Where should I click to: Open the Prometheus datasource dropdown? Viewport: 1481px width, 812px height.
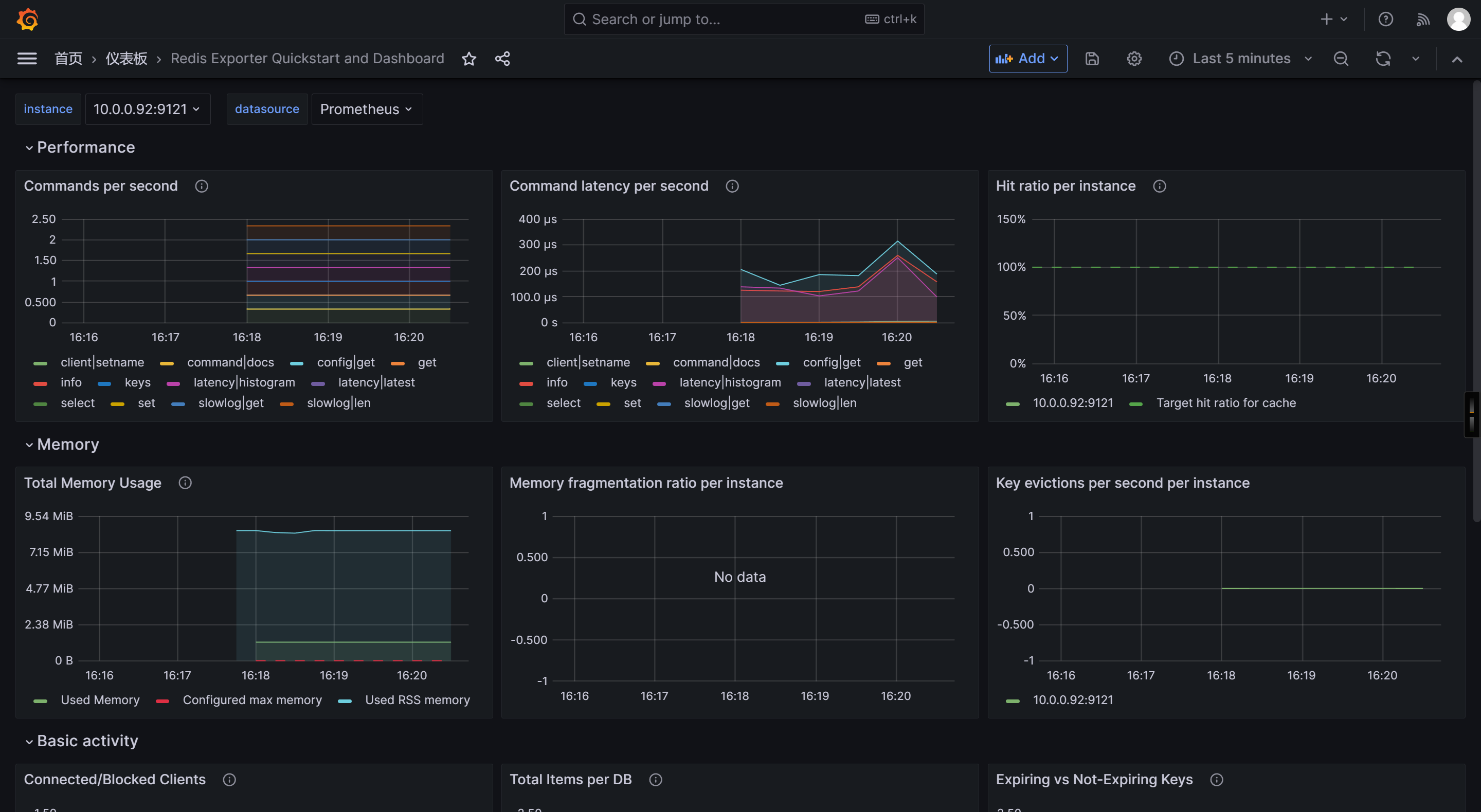click(366, 109)
